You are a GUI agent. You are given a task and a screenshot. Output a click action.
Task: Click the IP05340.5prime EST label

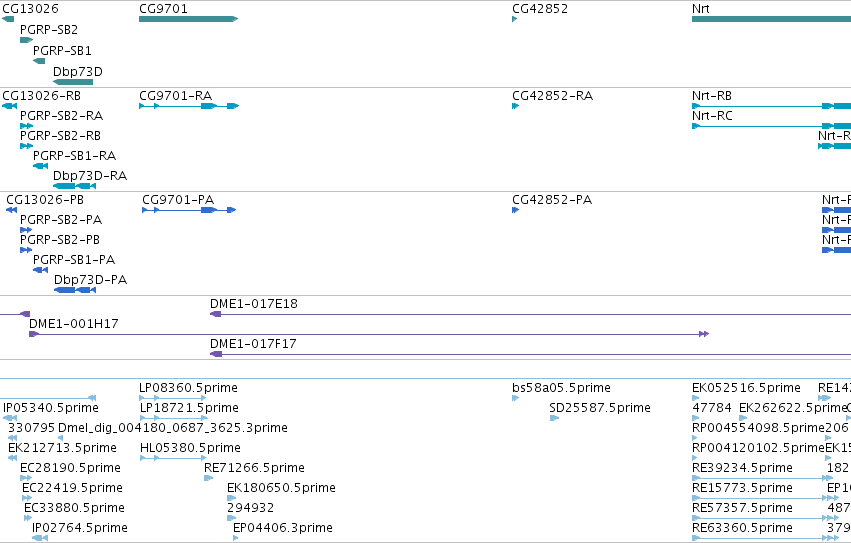point(50,408)
